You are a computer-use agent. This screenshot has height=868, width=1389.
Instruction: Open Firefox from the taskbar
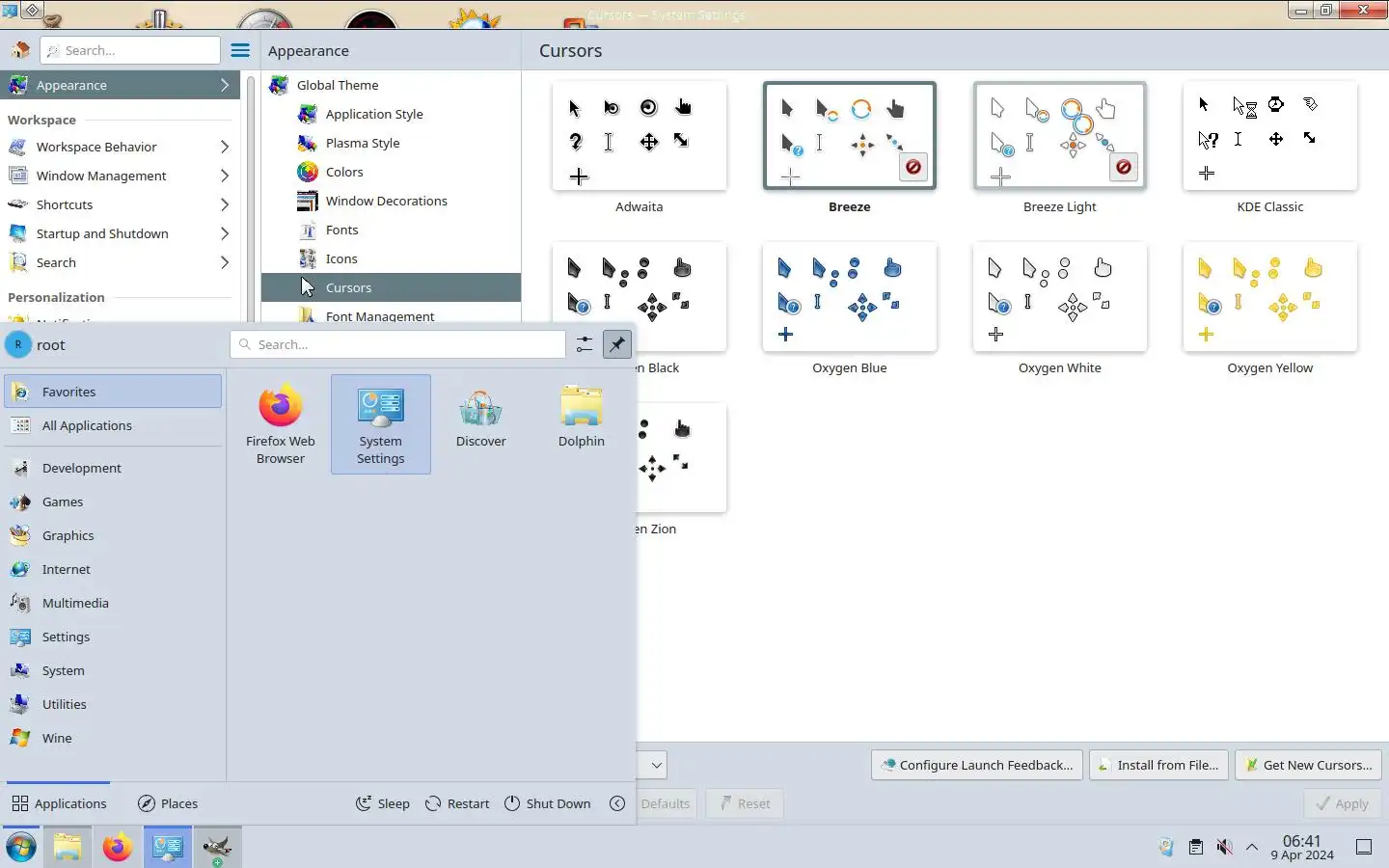[x=118, y=848]
